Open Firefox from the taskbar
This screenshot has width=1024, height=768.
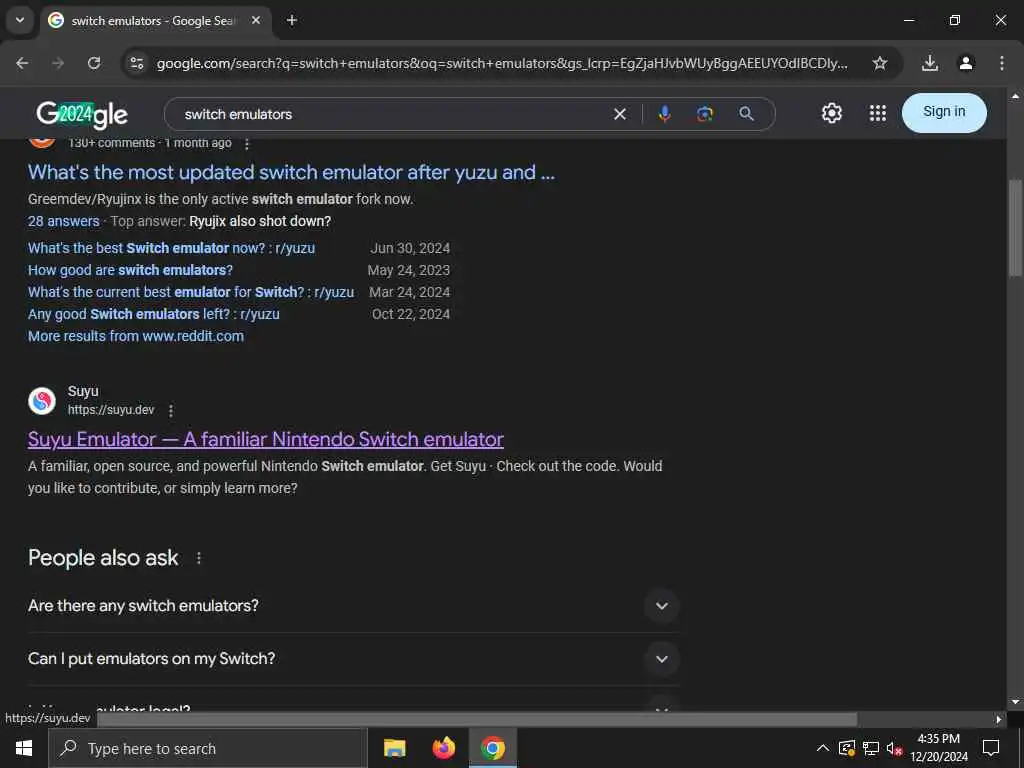click(x=443, y=748)
